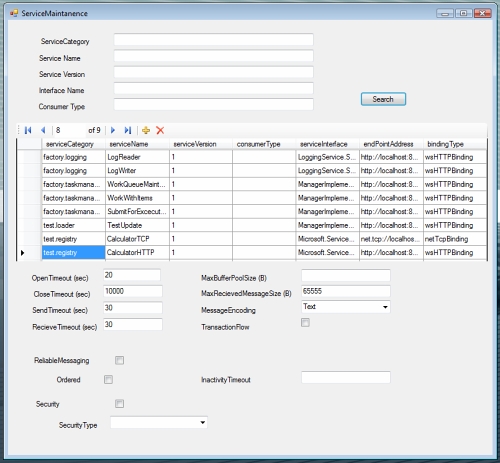Click the Search button
Screen dimensions: 500x463
click(383, 99)
